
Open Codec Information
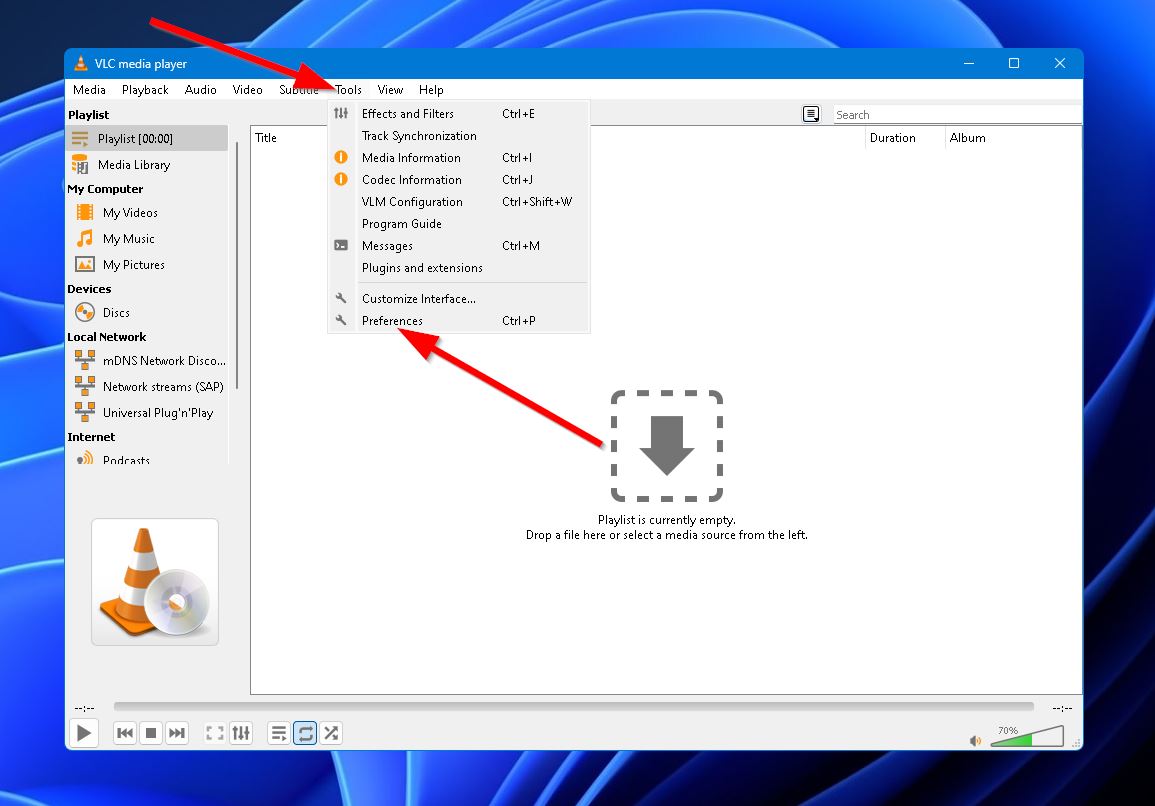(459, 180)
